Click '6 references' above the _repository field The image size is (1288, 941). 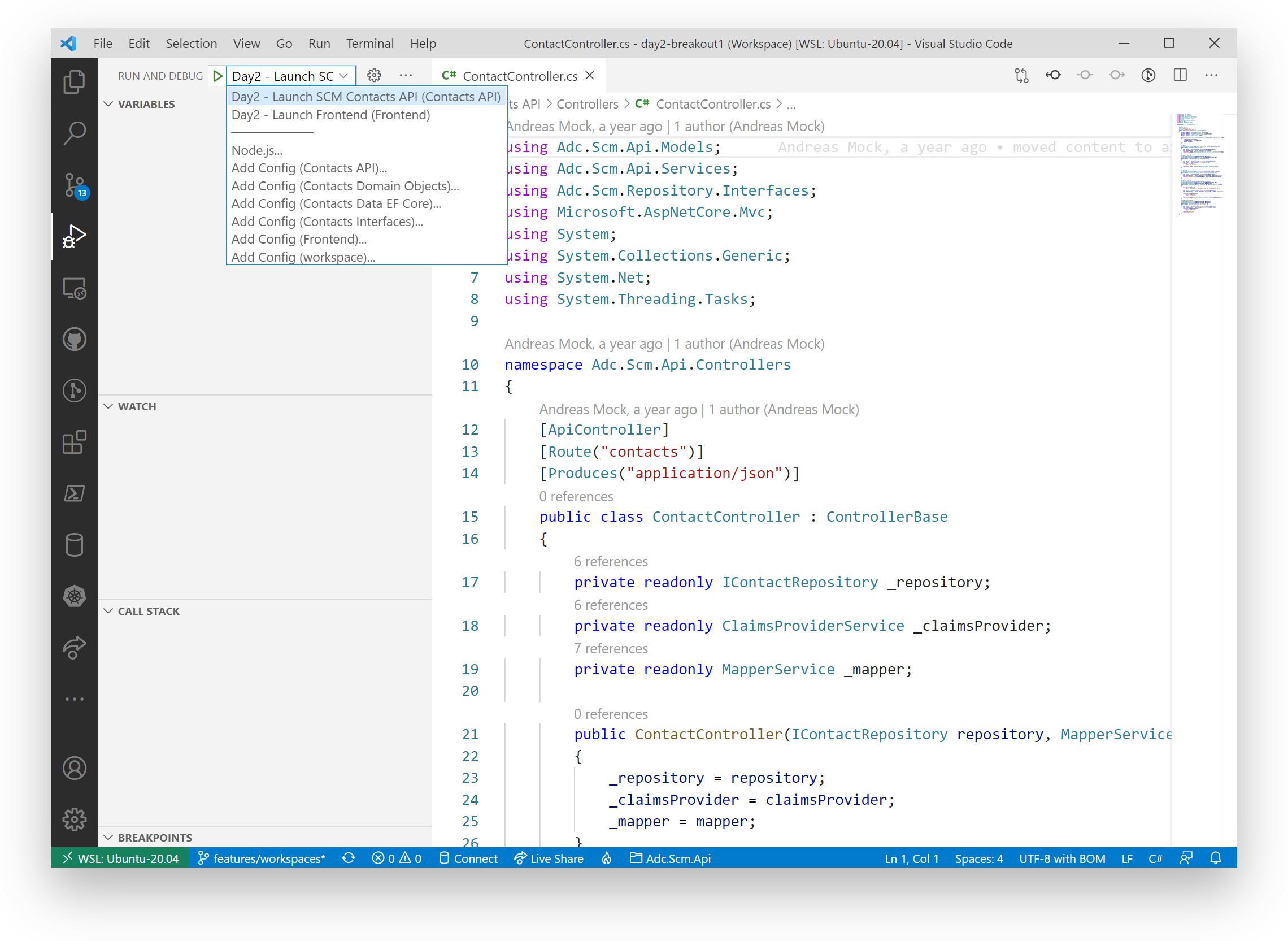coord(611,561)
